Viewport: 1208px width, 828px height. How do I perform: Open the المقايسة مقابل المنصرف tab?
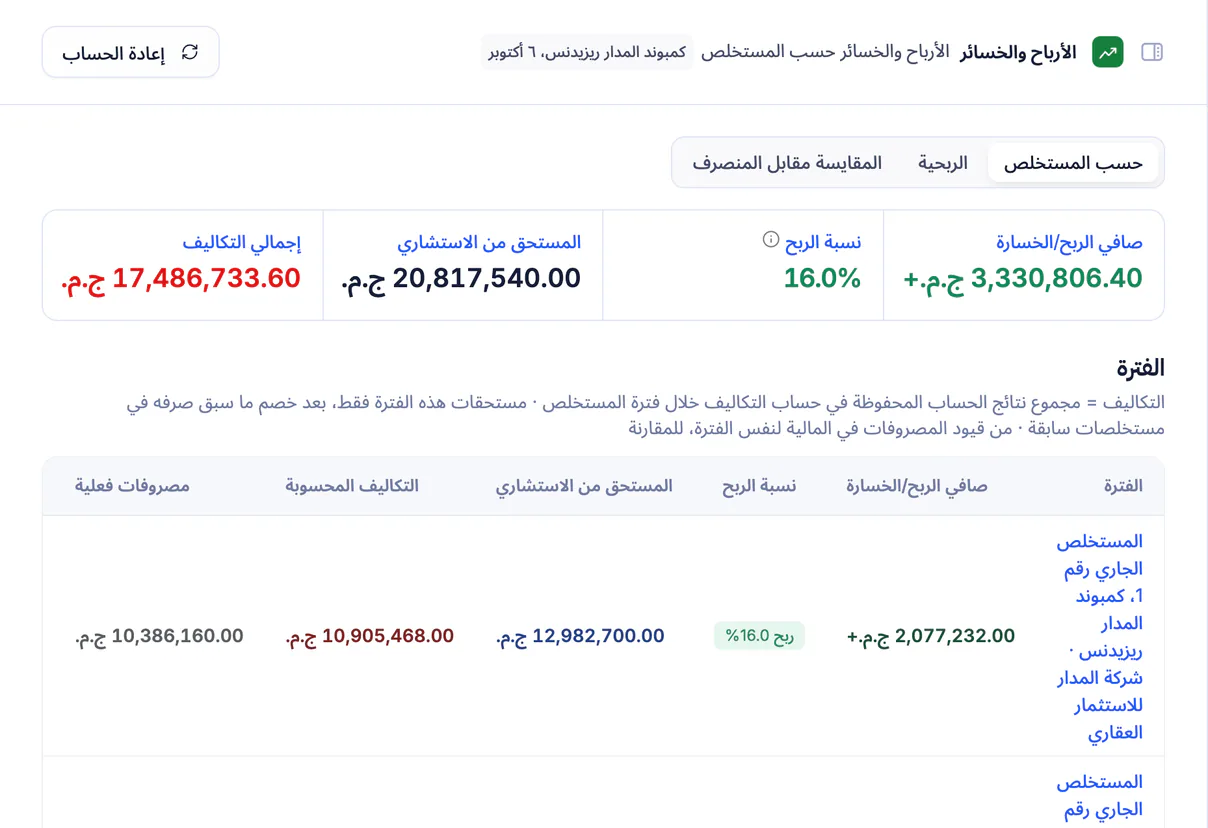[787, 162]
